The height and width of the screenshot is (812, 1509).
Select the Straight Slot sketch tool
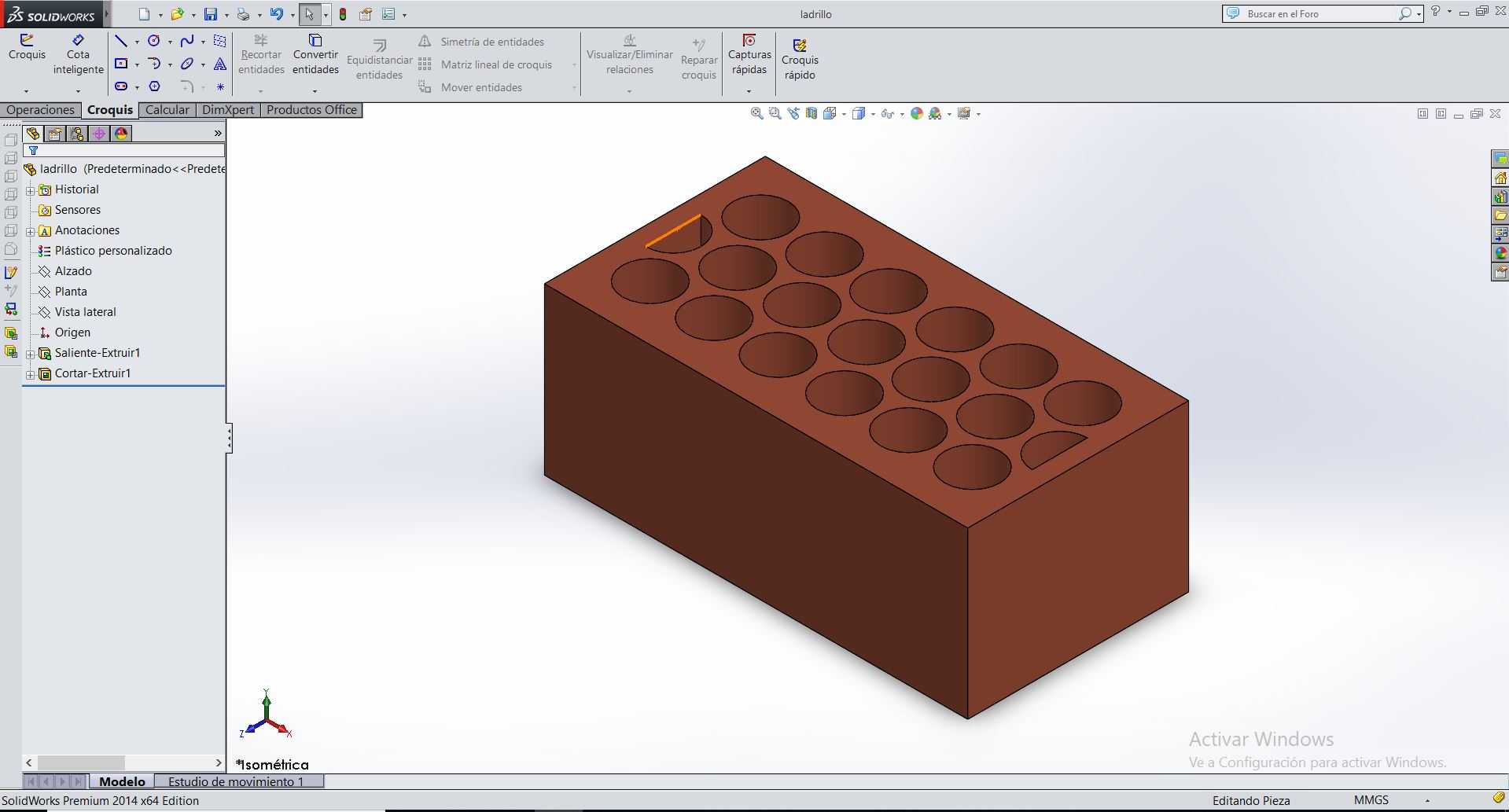[x=121, y=86]
